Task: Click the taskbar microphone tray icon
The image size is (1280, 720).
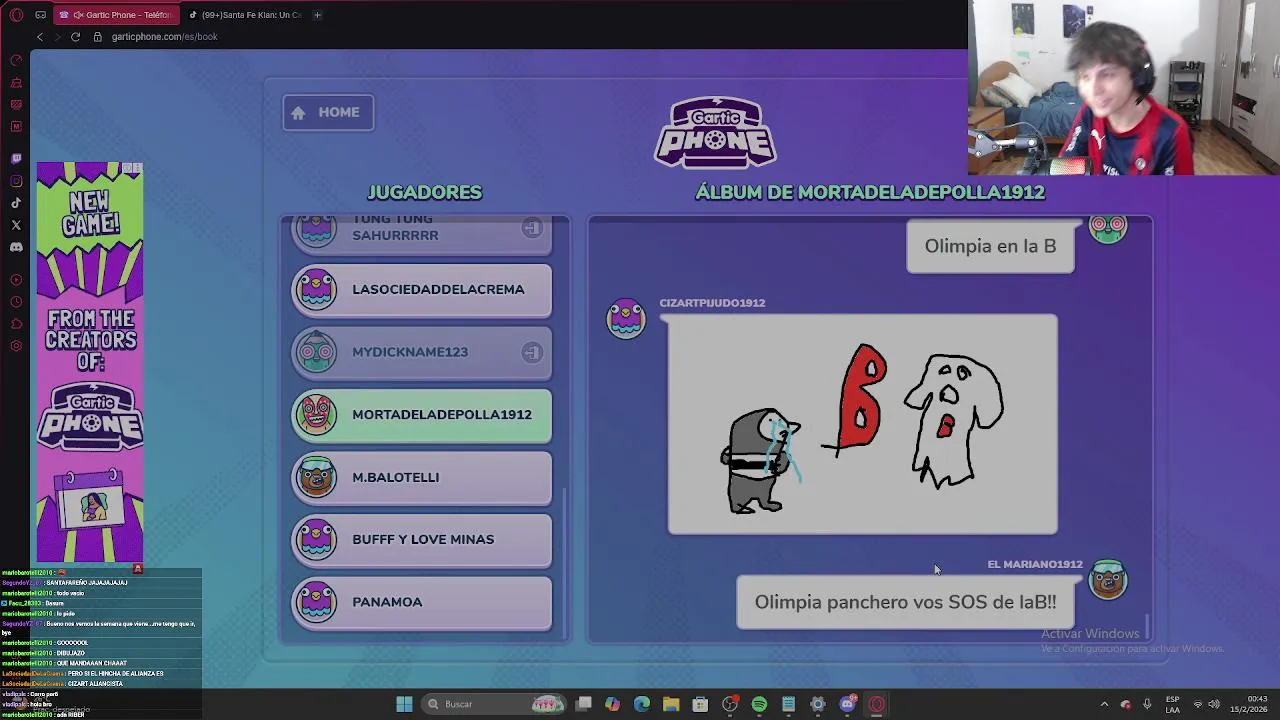Action: [x=1147, y=704]
